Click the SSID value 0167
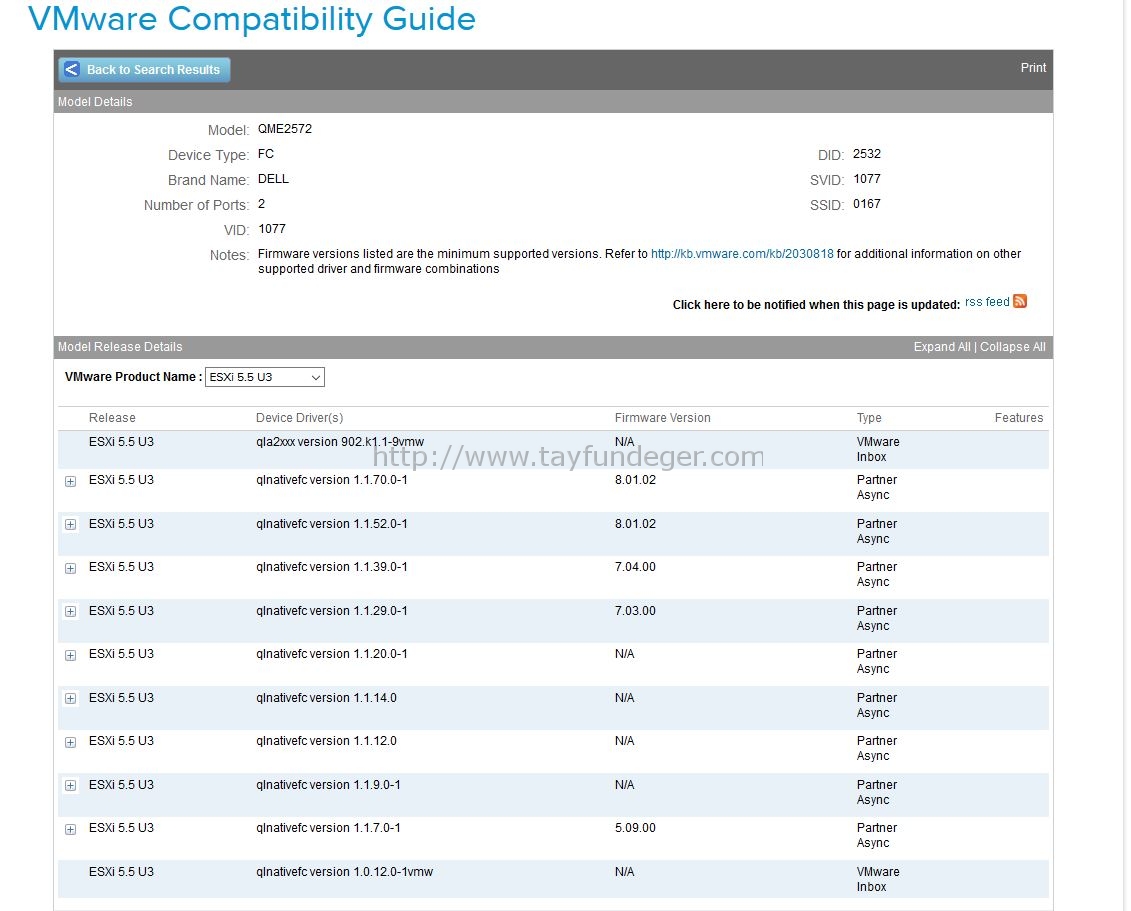1131x911 pixels. tap(866, 204)
